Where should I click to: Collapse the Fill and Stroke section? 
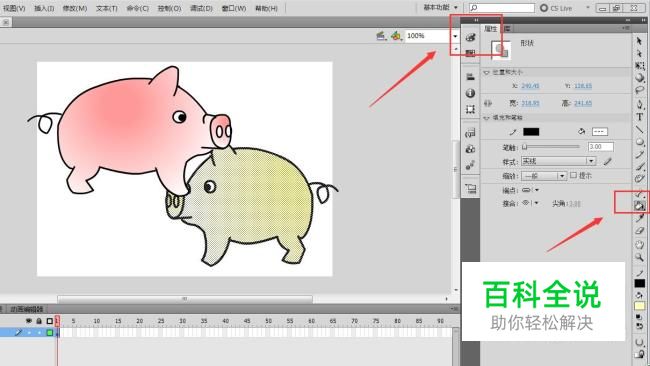tap(487, 118)
